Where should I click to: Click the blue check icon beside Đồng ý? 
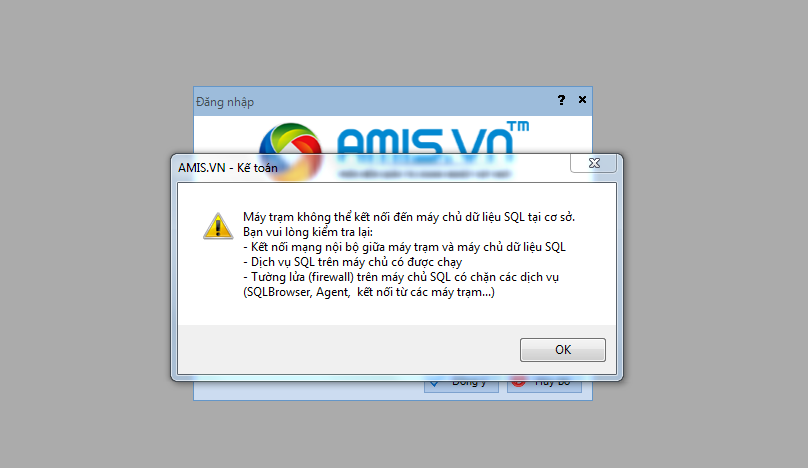(x=434, y=383)
